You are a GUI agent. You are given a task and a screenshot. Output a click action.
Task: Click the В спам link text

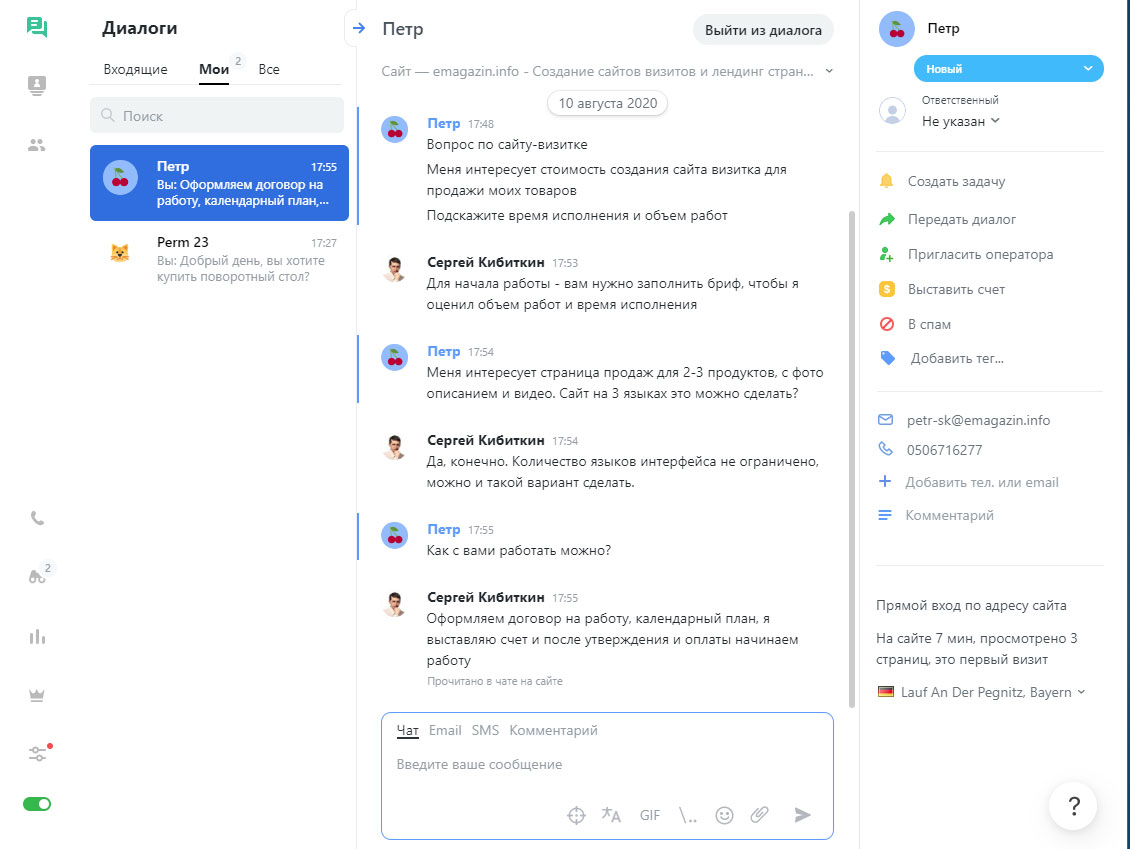tap(929, 324)
